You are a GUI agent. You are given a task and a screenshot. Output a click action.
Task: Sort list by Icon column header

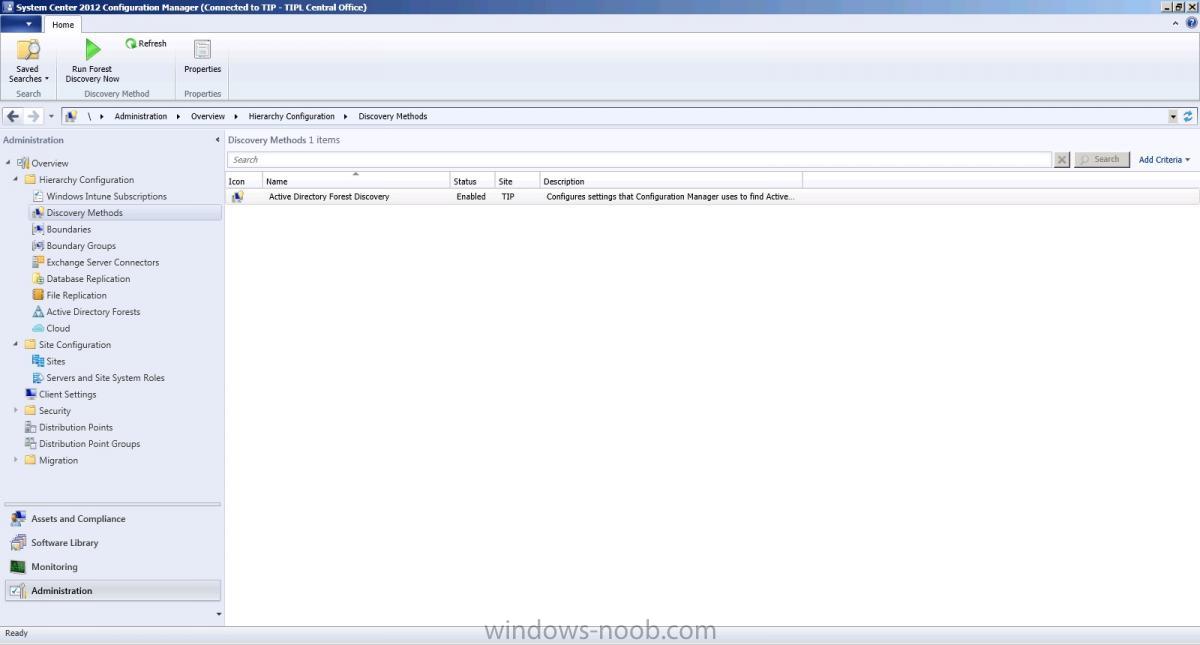(244, 181)
